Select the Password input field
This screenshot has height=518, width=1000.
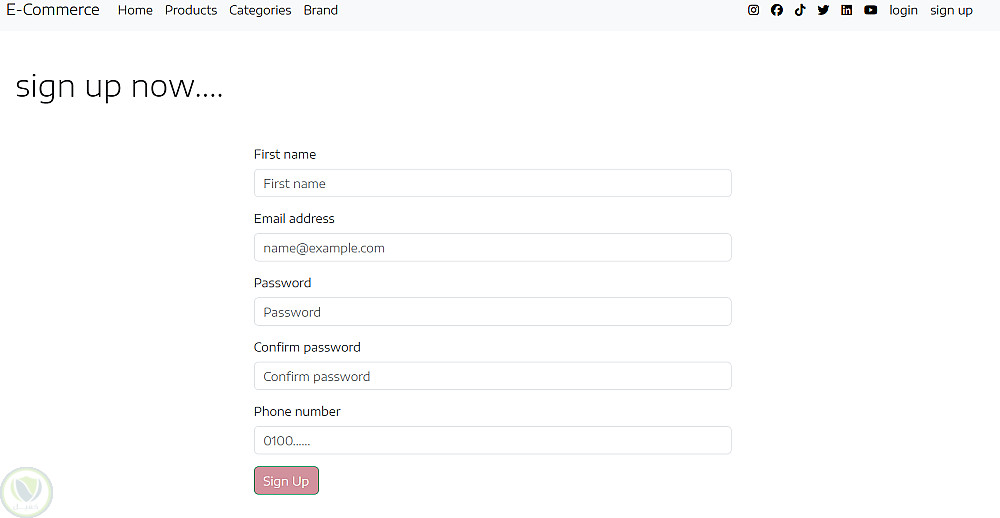(x=492, y=312)
